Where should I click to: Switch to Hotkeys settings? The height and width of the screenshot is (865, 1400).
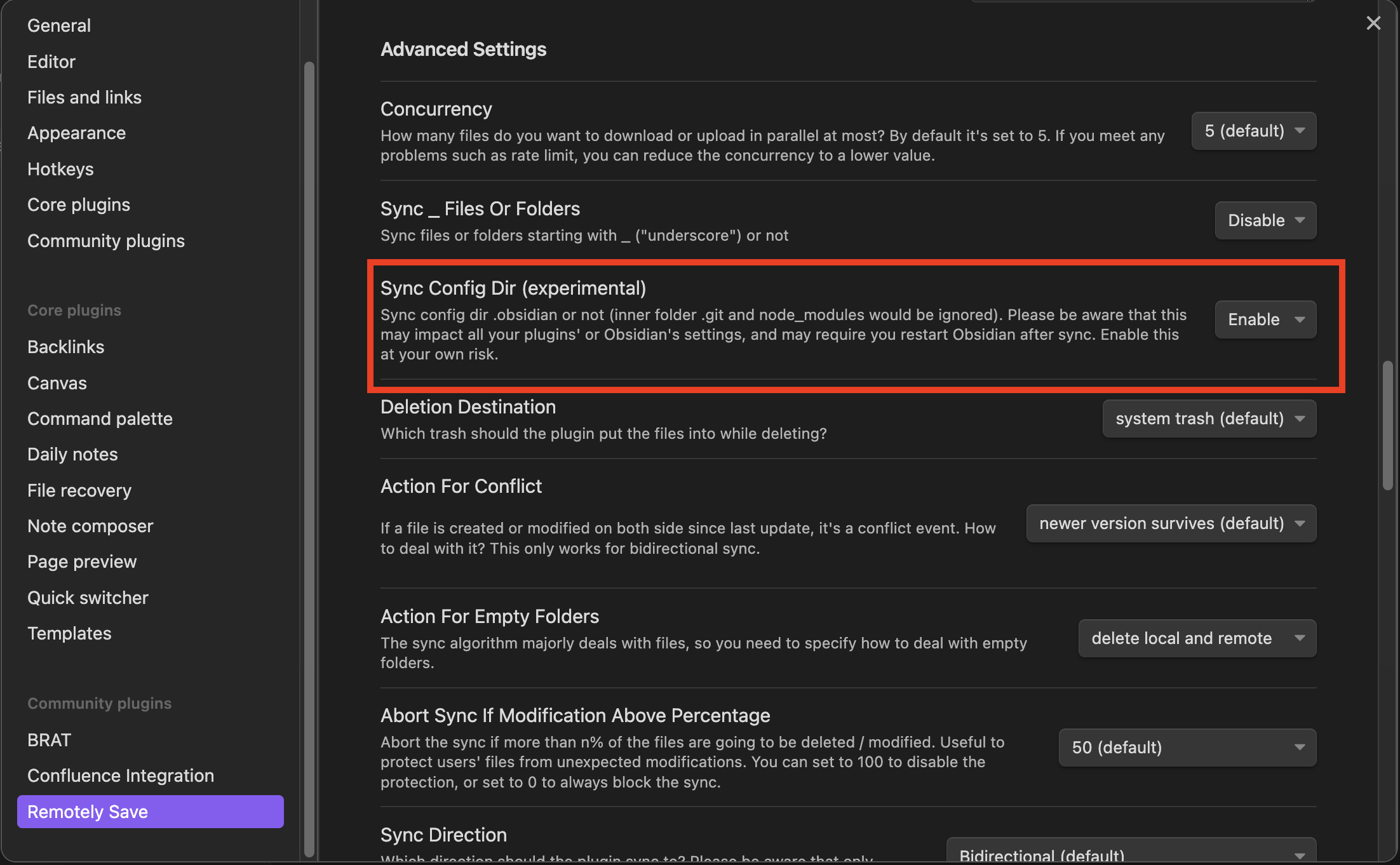(x=60, y=169)
